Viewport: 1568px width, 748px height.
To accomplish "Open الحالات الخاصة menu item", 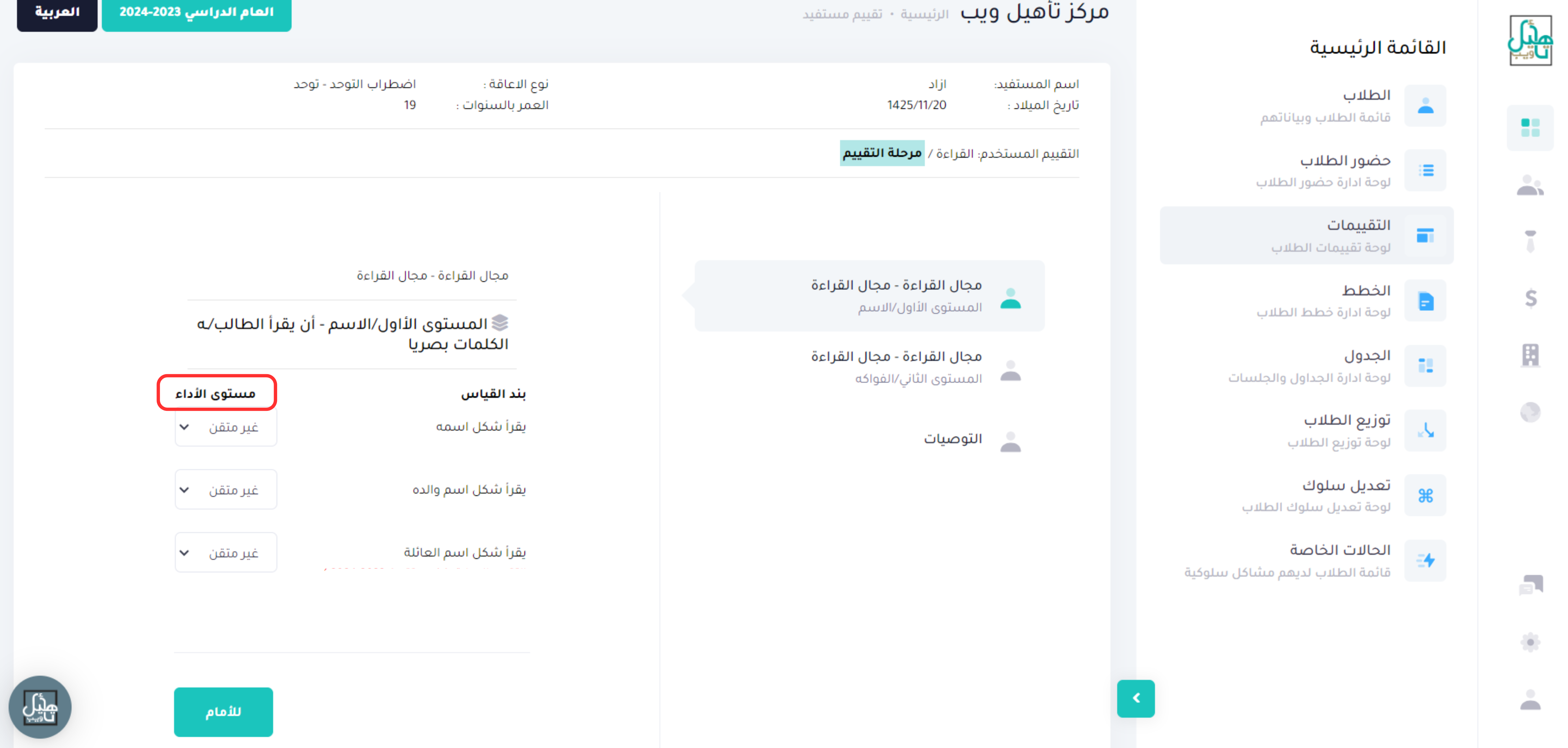I will (x=1307, y=561).
